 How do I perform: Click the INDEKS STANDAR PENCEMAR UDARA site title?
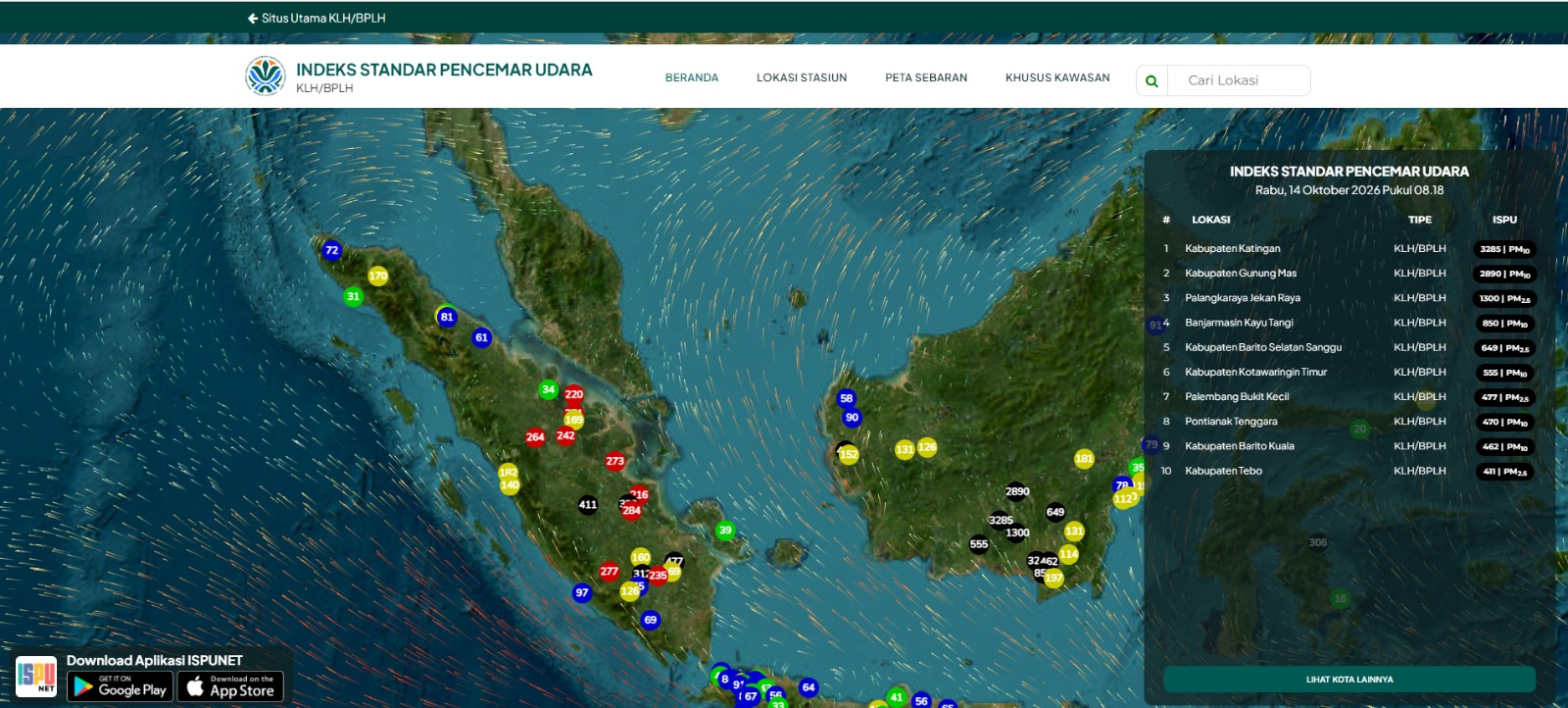pos(444,70)
